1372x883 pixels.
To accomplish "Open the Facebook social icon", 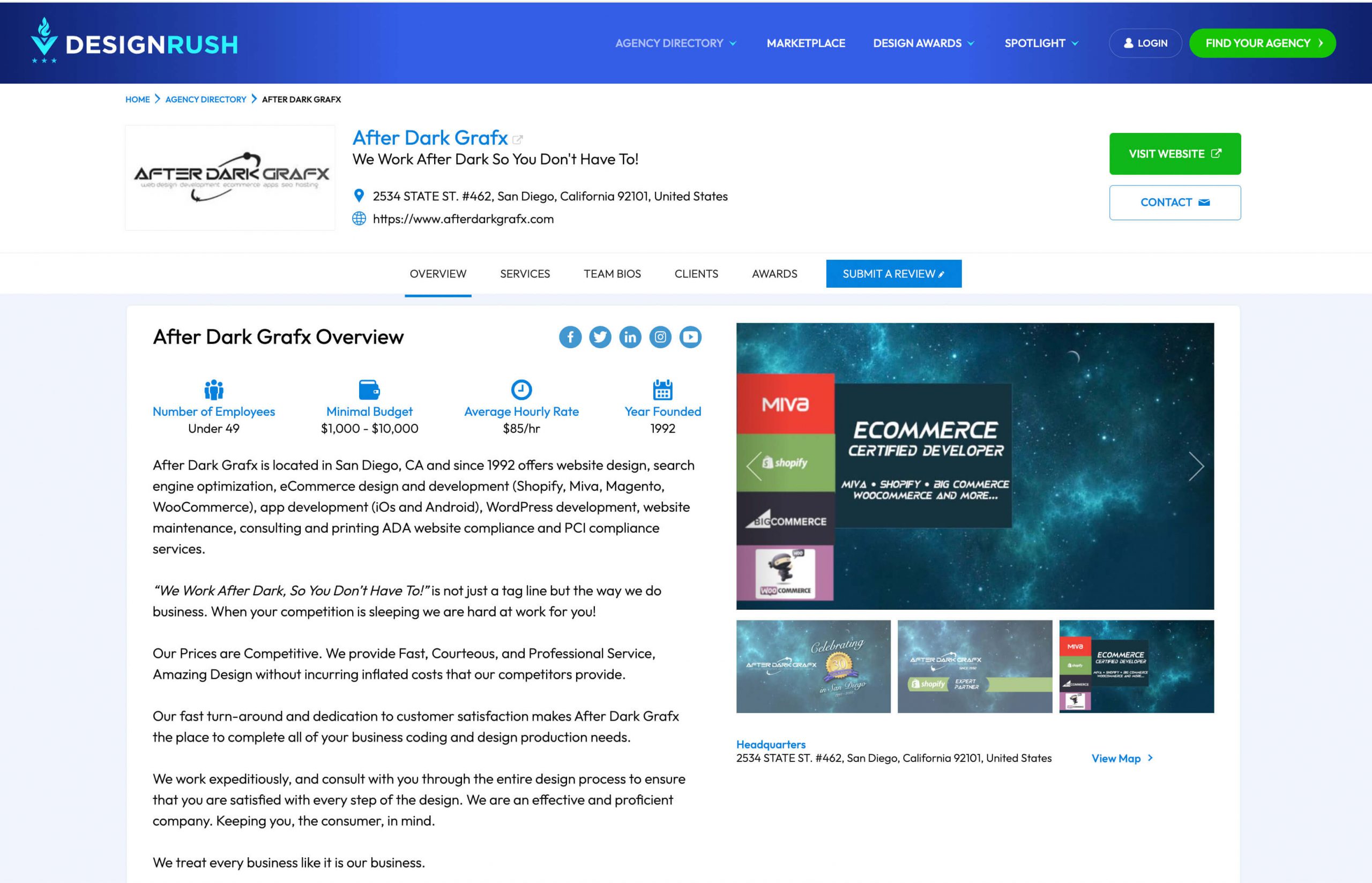I will click(570, 337).
